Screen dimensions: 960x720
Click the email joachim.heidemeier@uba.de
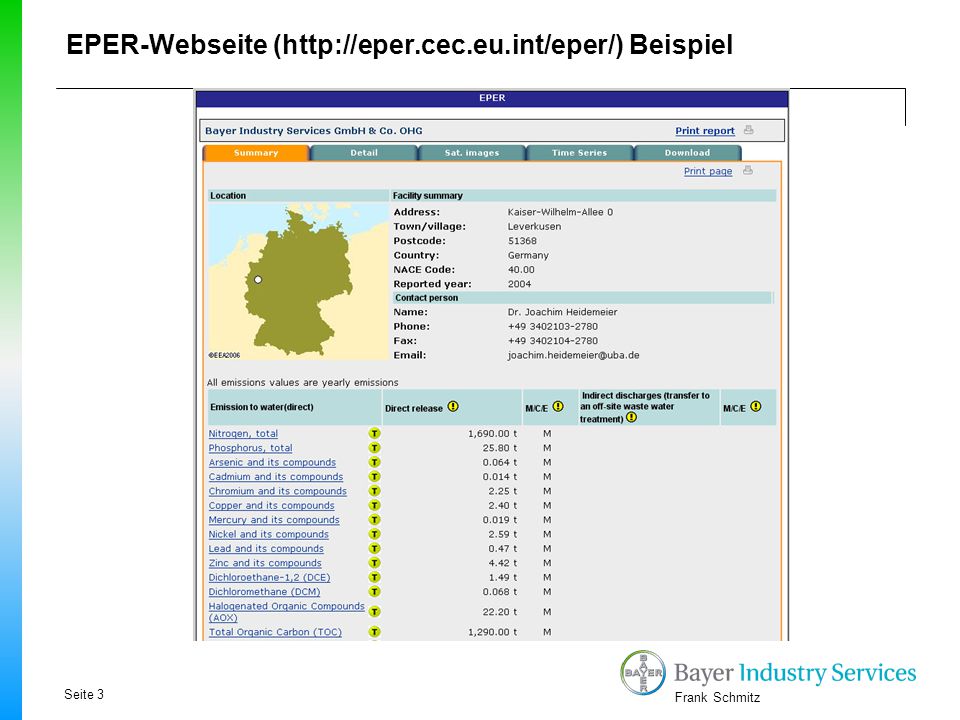point(573,355)
